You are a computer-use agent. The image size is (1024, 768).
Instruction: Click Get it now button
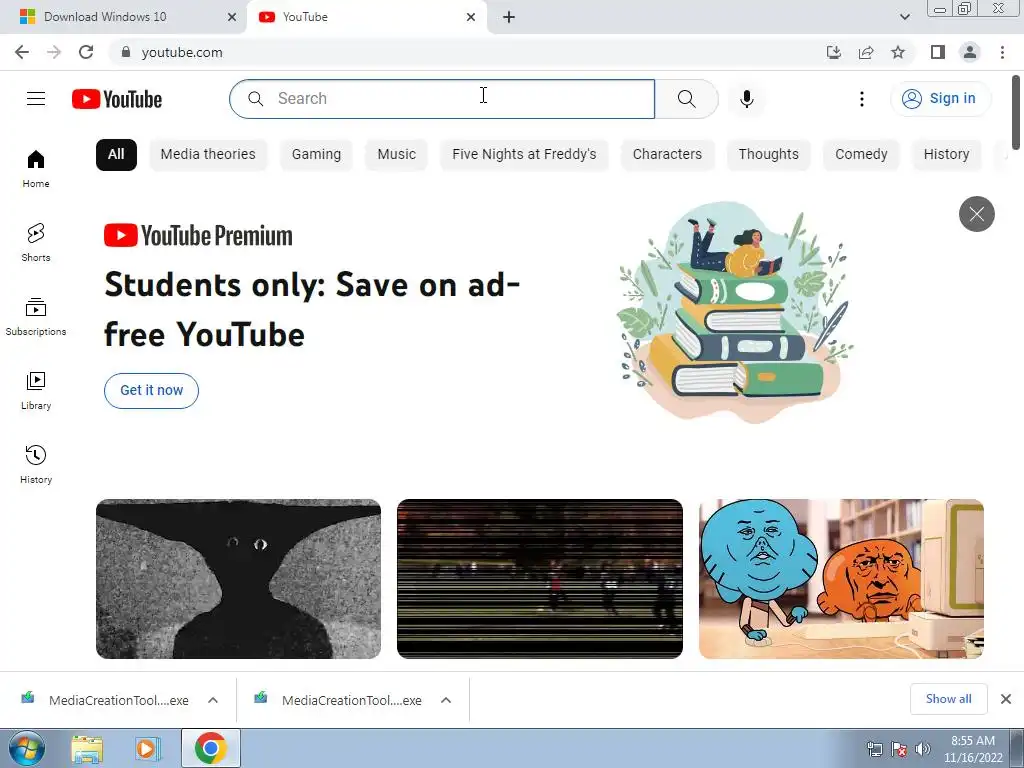pos(152,391)
